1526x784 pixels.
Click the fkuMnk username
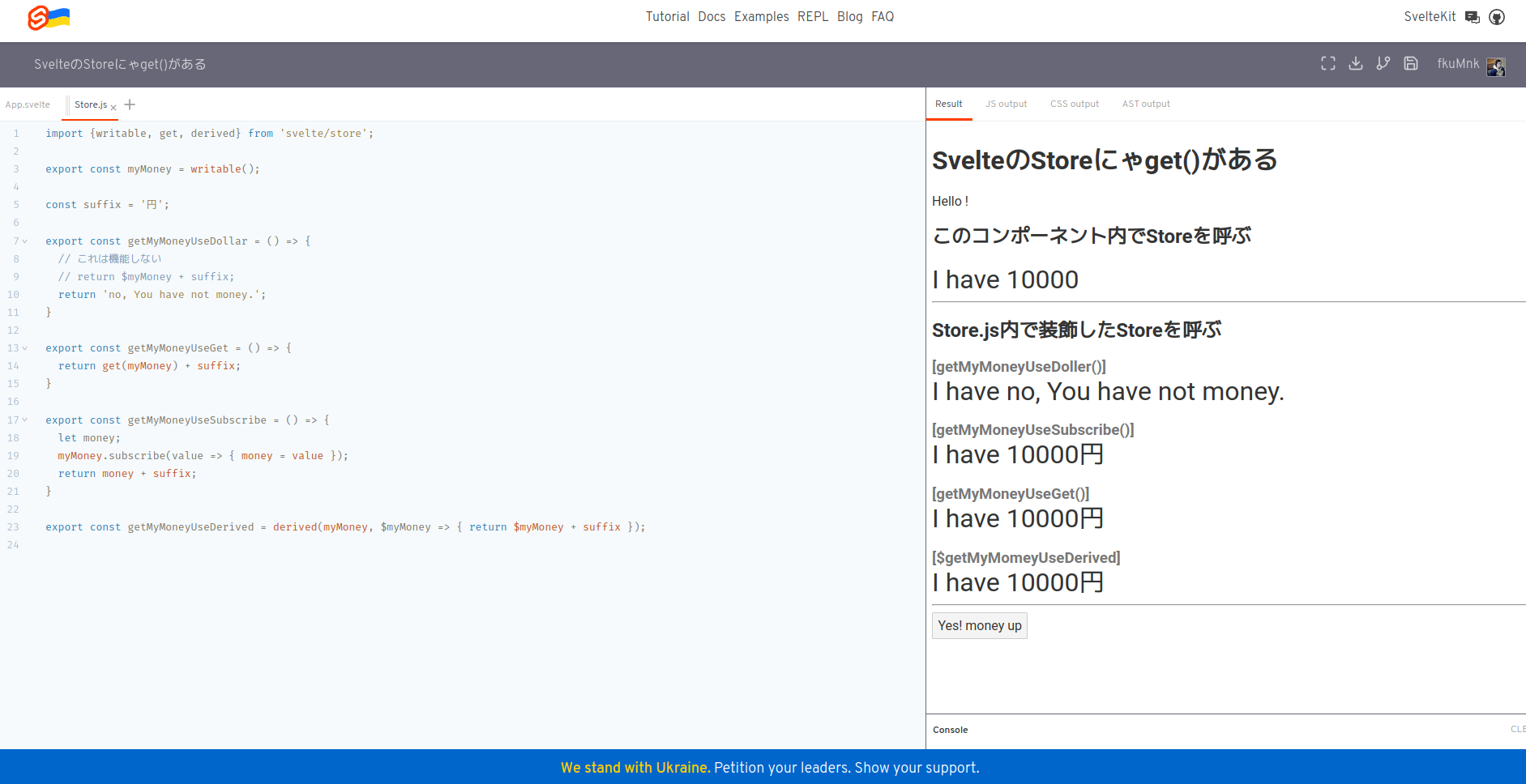[x=1458, y=63]
